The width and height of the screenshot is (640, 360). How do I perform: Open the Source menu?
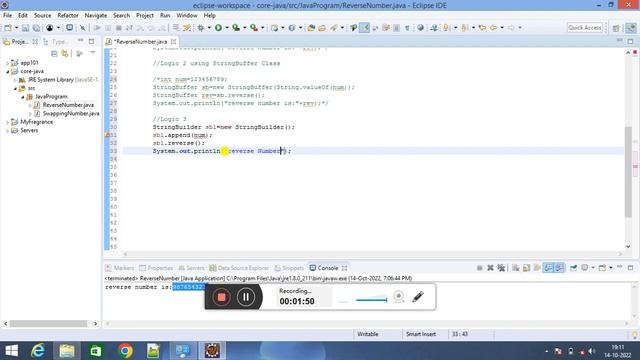click(42, 15)
